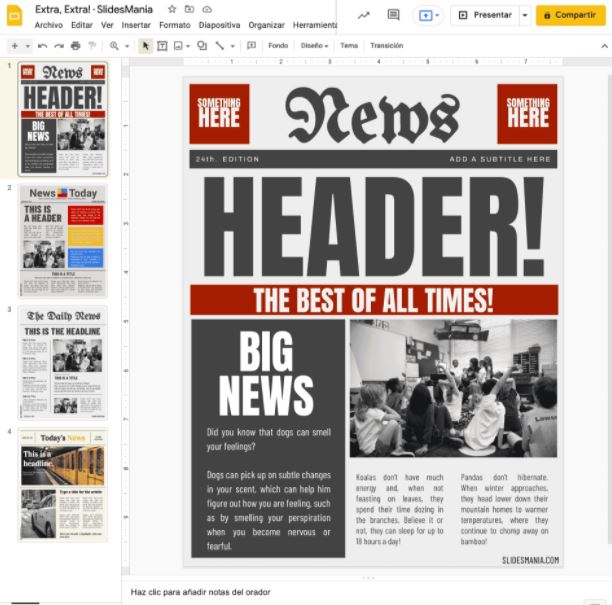Expand the Presentar options dropdown arrow
The width and height of the screenshot is (612, 605).
[525, 15]
